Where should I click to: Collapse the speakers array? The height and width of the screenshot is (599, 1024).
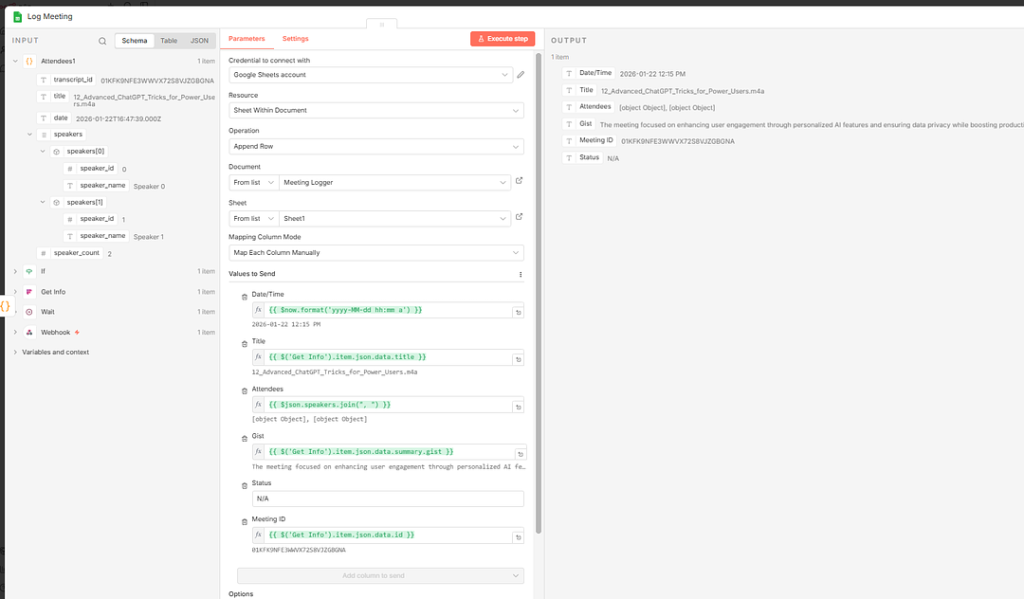coord(29,135)
